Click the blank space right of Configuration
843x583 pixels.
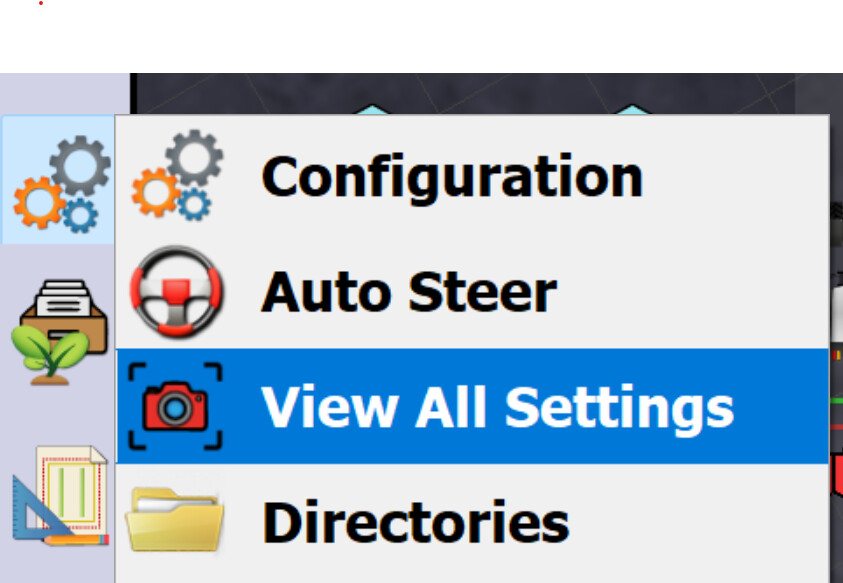737,175
